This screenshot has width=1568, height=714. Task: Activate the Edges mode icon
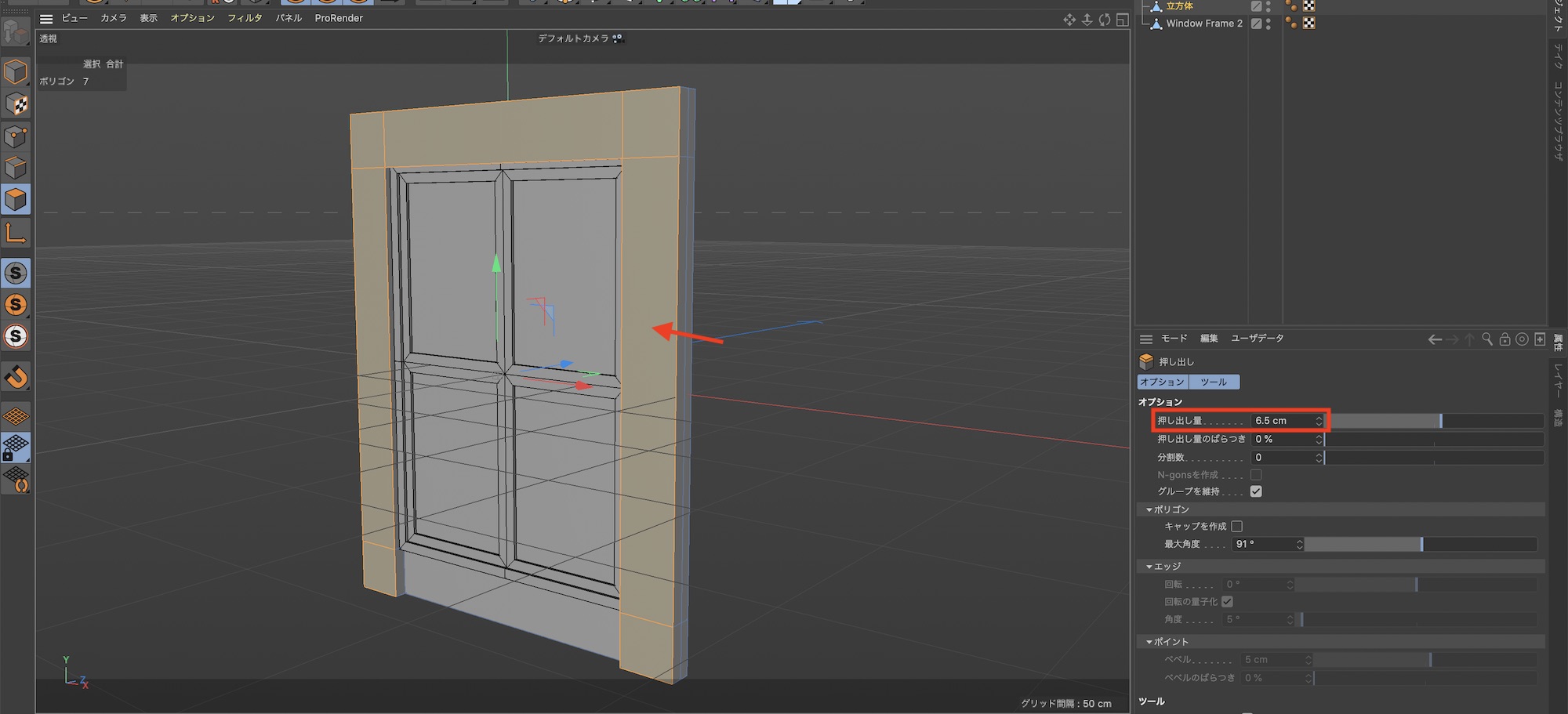16,169
